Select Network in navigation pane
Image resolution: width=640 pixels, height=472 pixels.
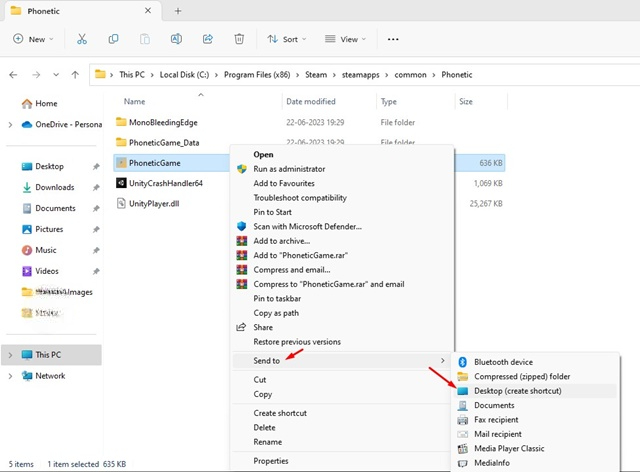(43, 376)
